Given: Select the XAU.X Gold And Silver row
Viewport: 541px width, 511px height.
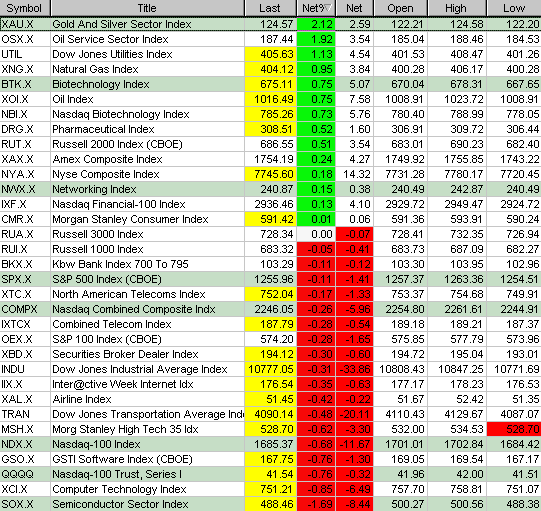Looking at the screenshot, I should [x=270, y=24].
